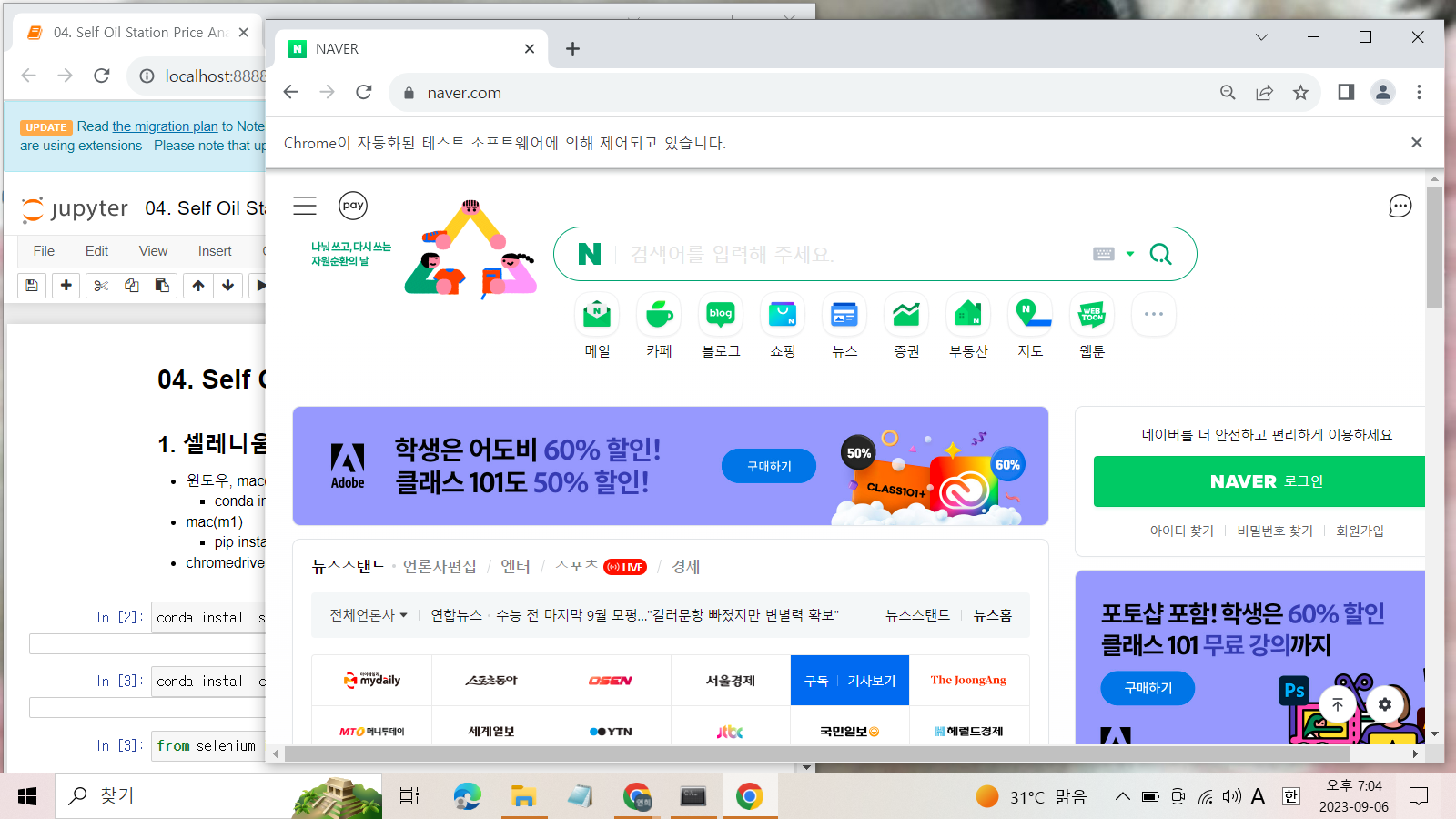Click 구독 for 서울경제
The image size is (1456, 819).
click(x=816, y=681)
